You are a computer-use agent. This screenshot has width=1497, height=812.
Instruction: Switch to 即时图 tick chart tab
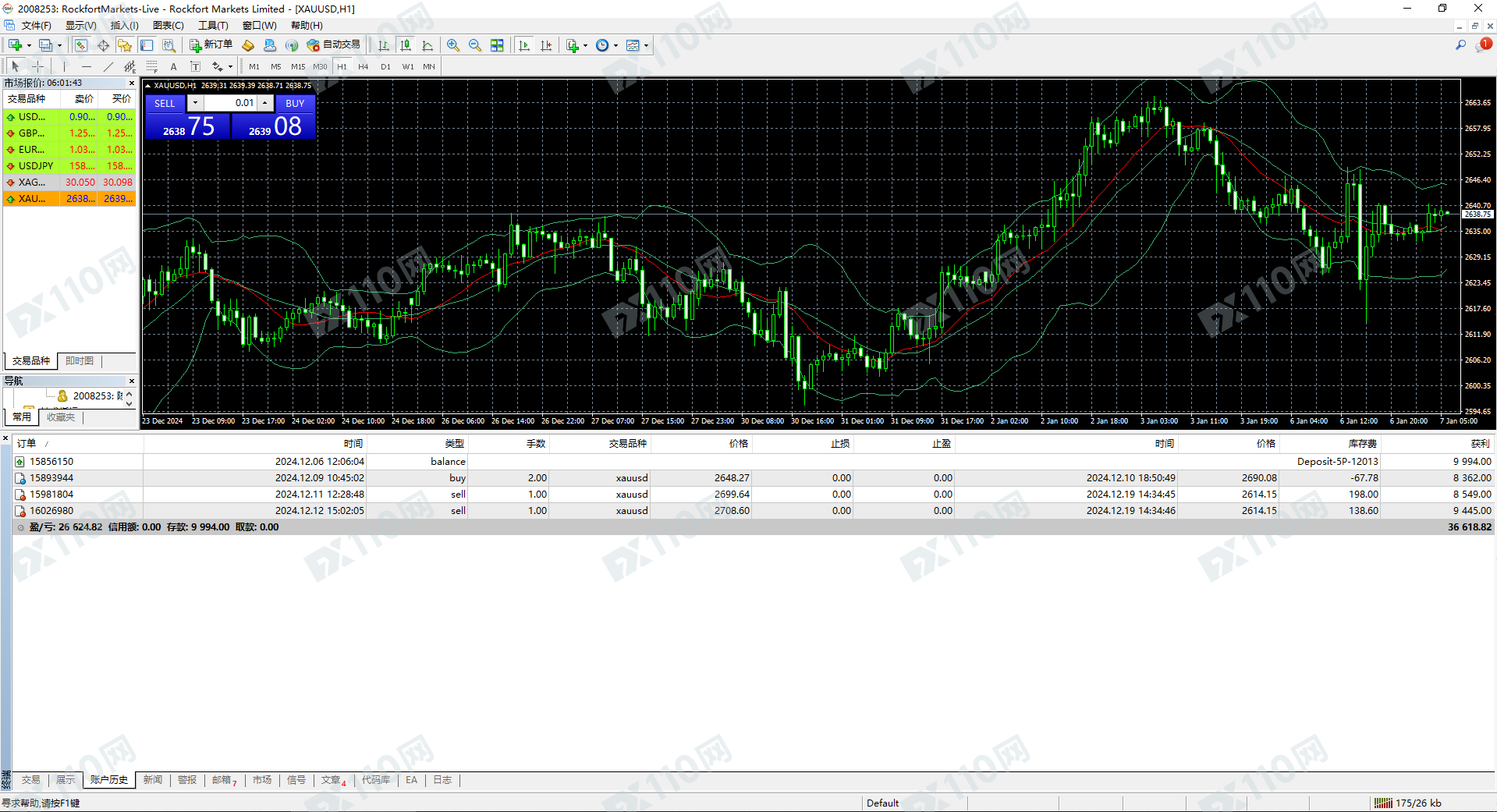pos(80,361)
